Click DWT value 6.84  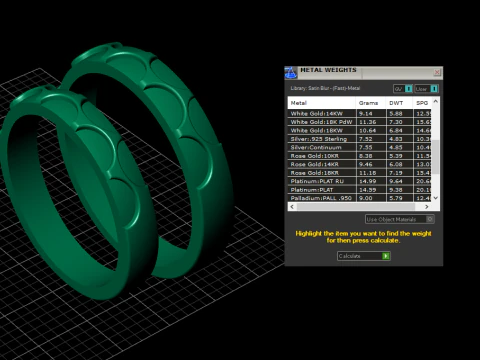tap(396, 130)
